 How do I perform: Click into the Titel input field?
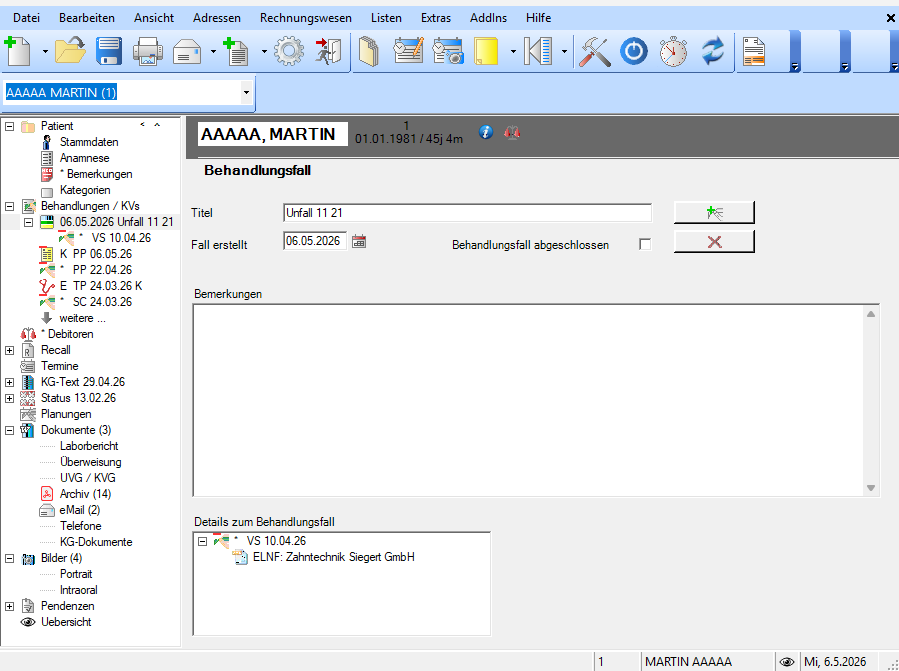(467, 213)
